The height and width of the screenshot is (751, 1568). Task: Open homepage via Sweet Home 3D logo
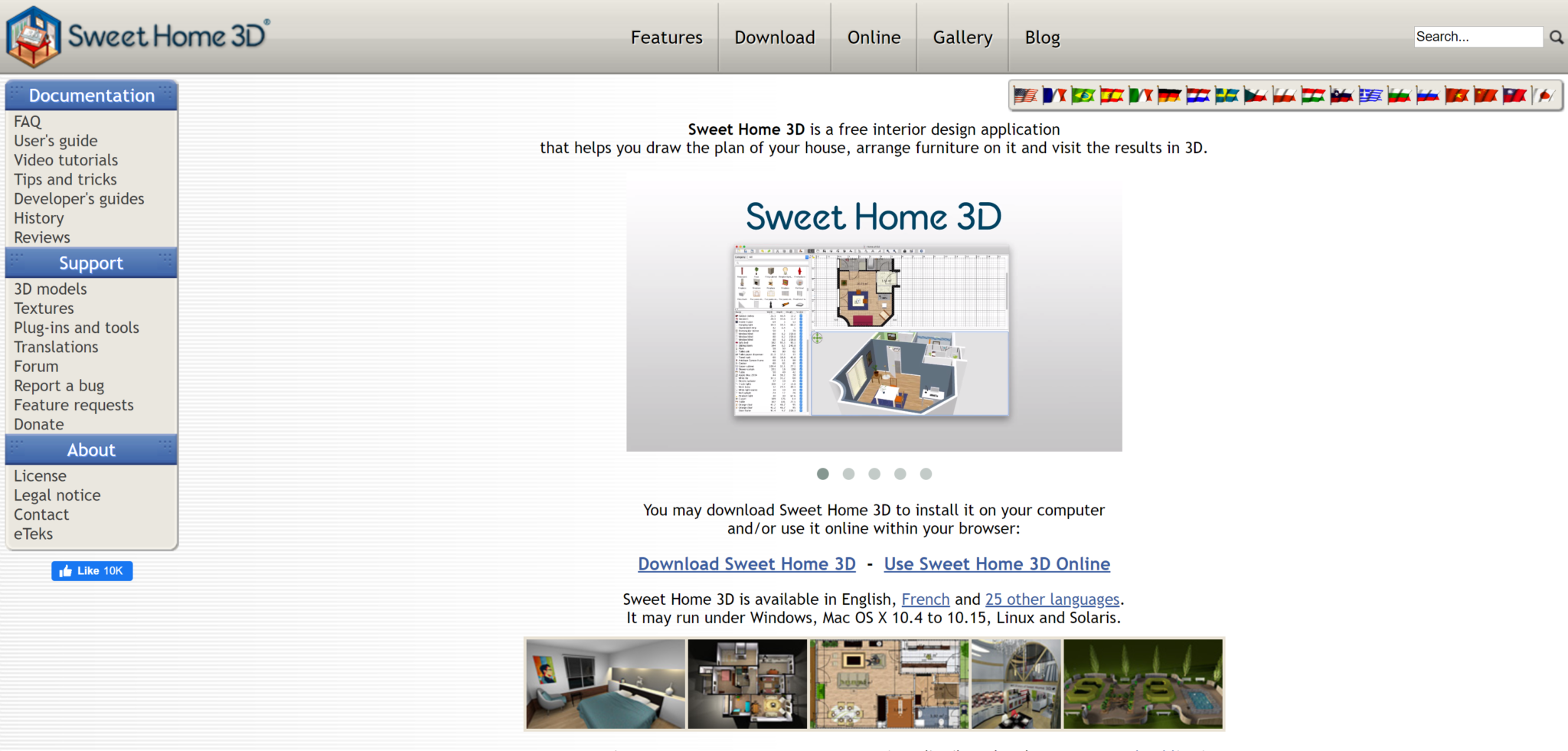[136, 35]
